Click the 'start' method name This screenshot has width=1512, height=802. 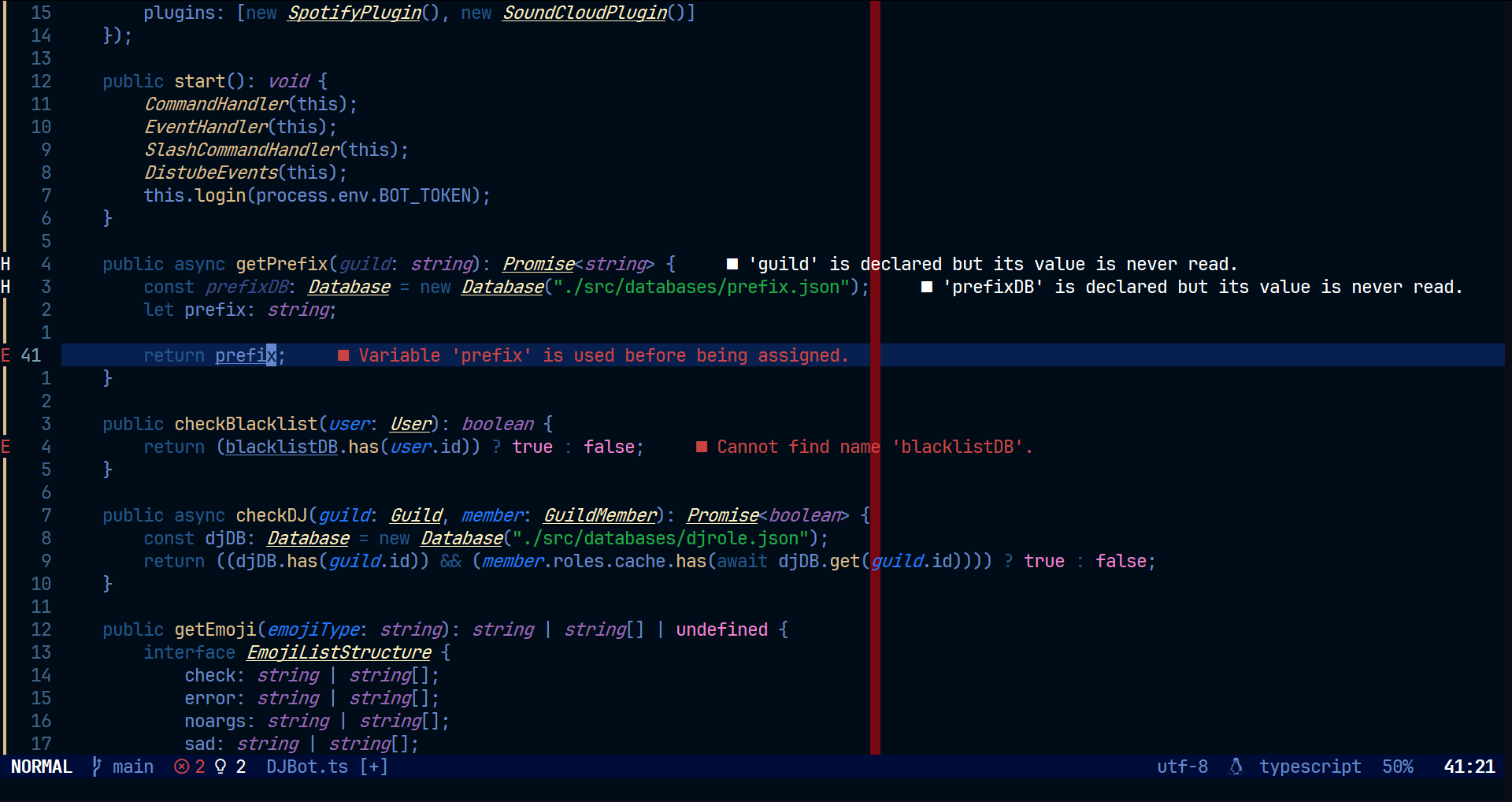point(200,81)
